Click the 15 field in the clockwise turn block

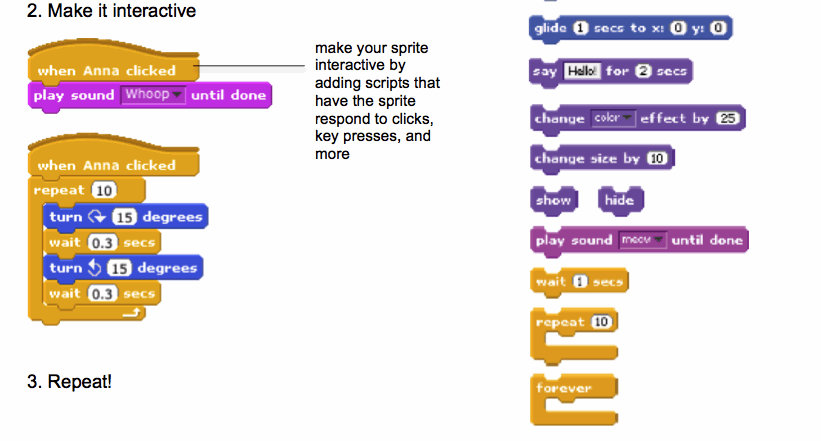(x=123, y=217)
